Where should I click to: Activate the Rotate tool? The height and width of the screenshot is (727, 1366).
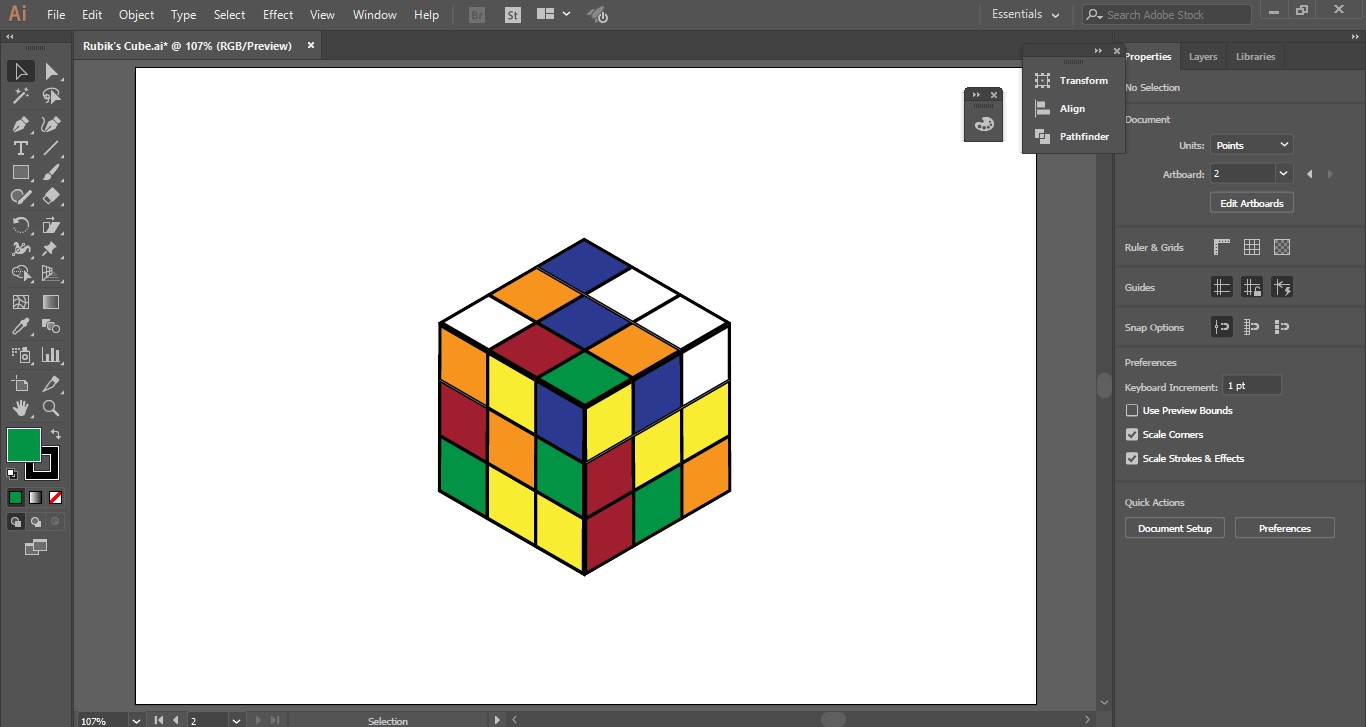tap(20, 225)
